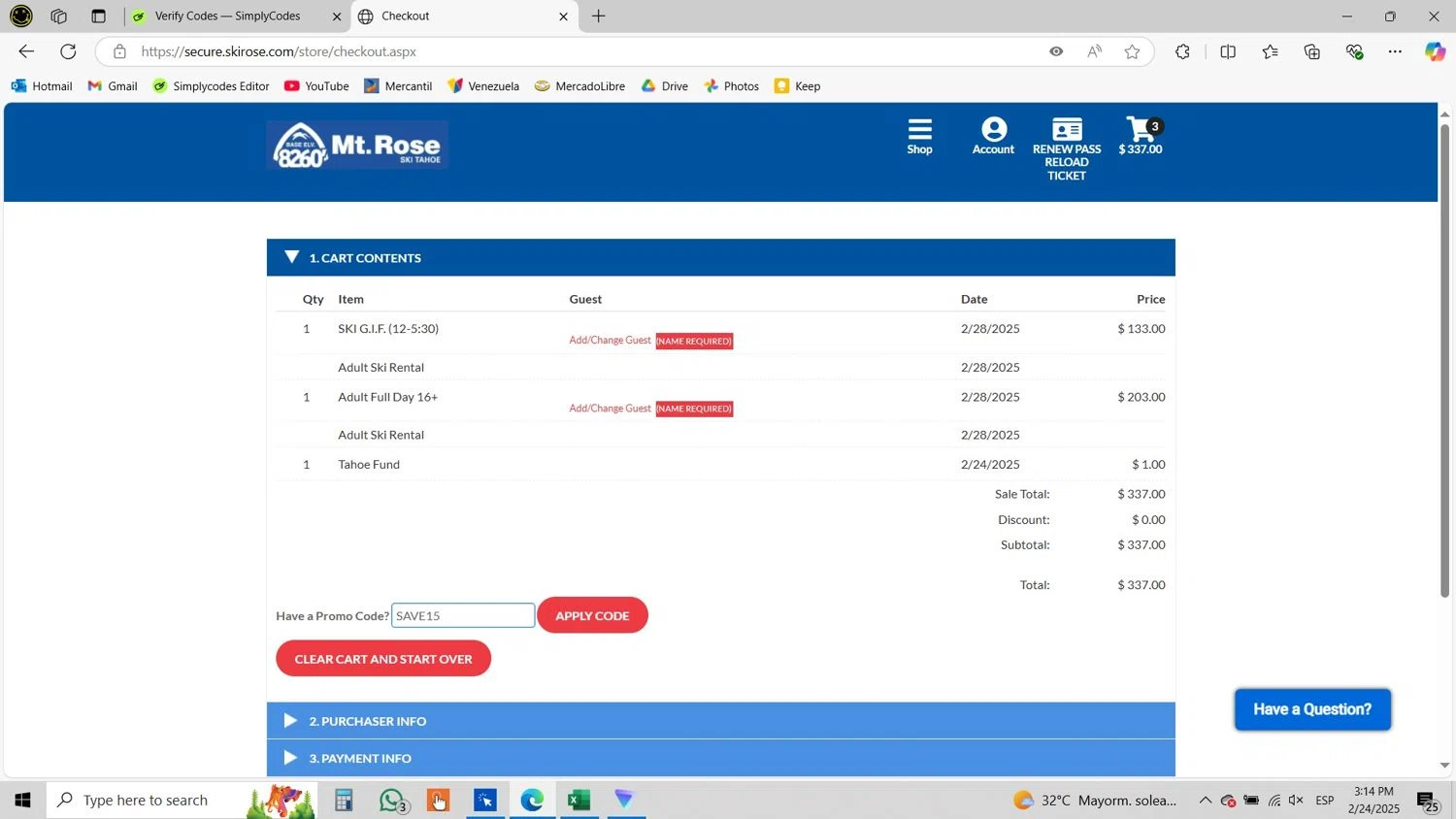Open Hotmail bookmark

click(x=42, y=85)
